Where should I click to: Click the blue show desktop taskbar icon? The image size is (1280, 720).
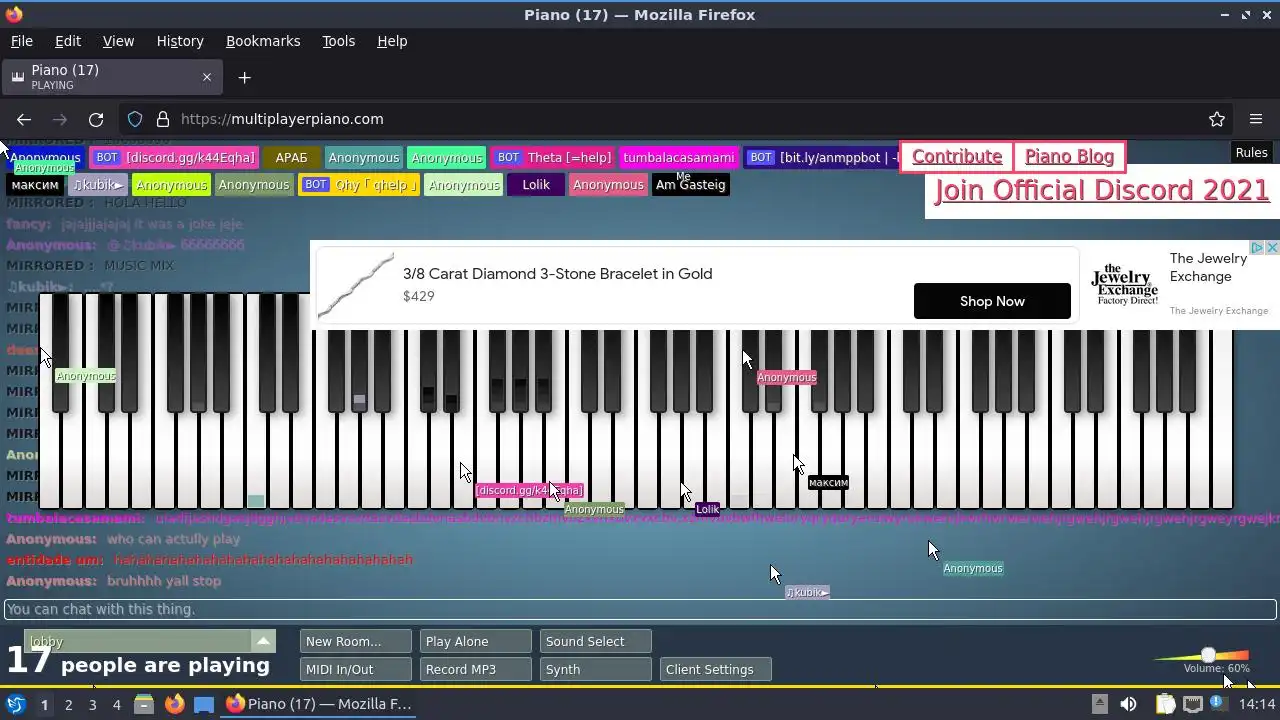pos(204,704)
